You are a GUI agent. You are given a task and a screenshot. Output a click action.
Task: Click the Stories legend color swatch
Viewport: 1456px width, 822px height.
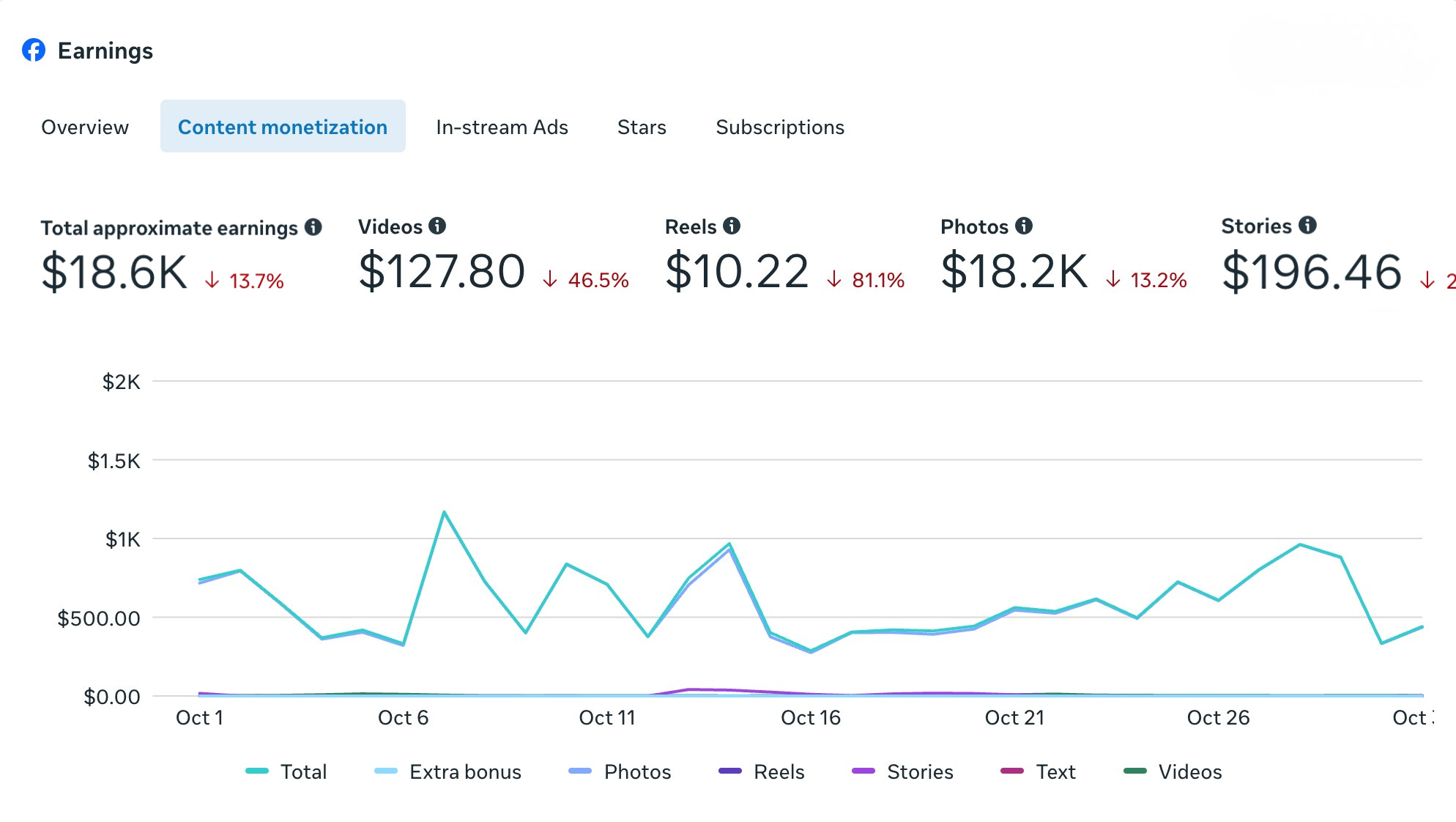coord(863,771)
